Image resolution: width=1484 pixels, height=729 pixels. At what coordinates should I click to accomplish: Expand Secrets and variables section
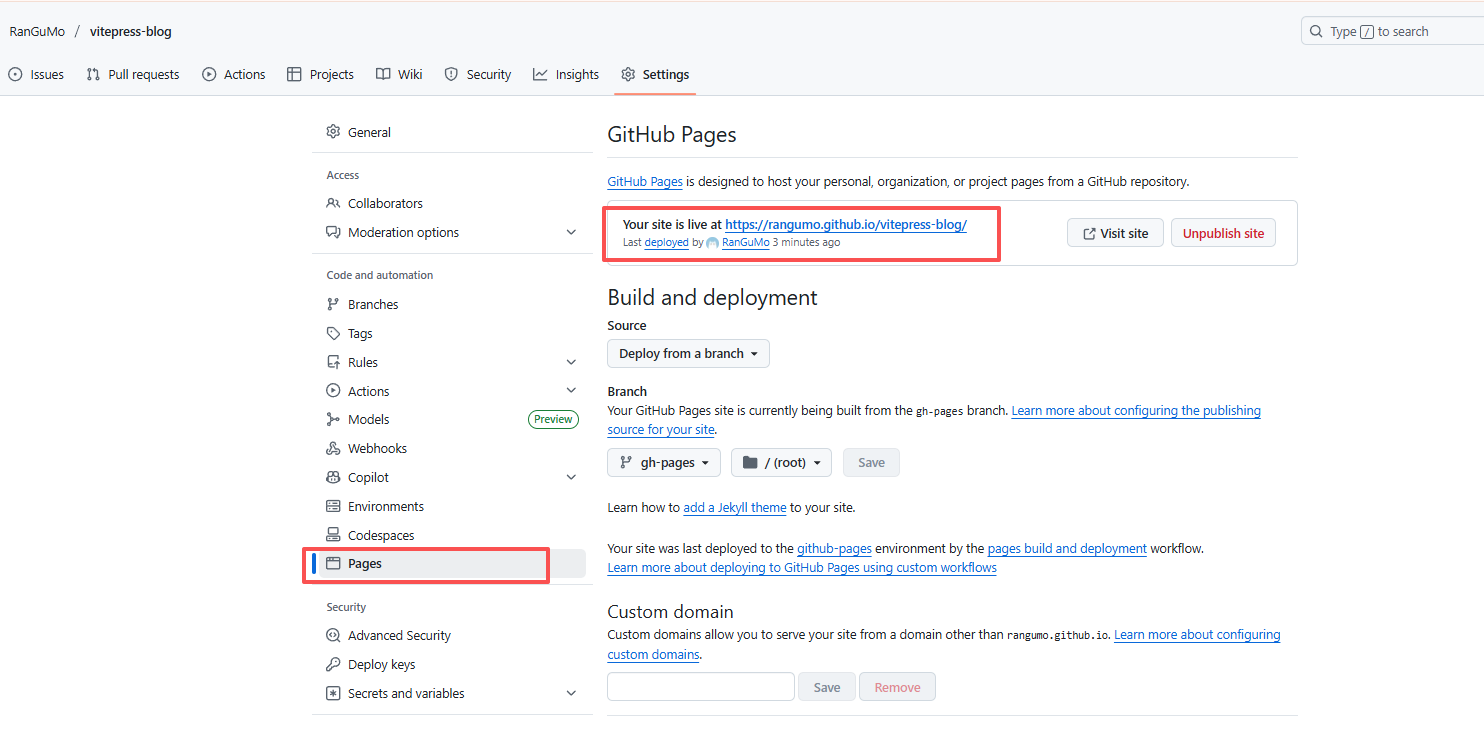tap(571, 693)
